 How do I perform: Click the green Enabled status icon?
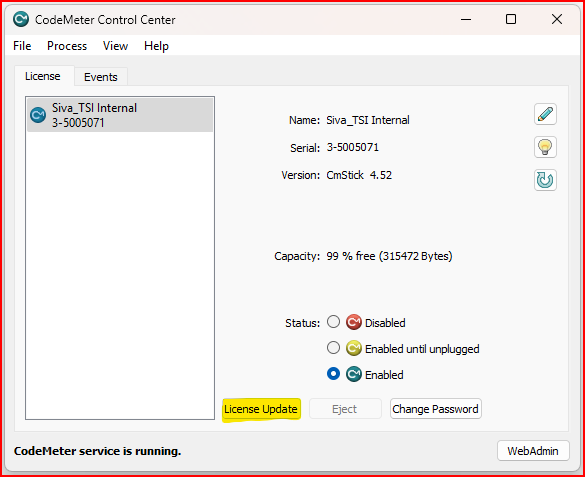point(353,374)
